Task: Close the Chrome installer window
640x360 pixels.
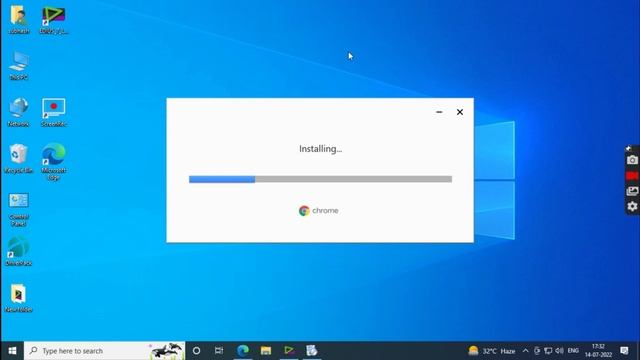Action: (x=460, y=112)
